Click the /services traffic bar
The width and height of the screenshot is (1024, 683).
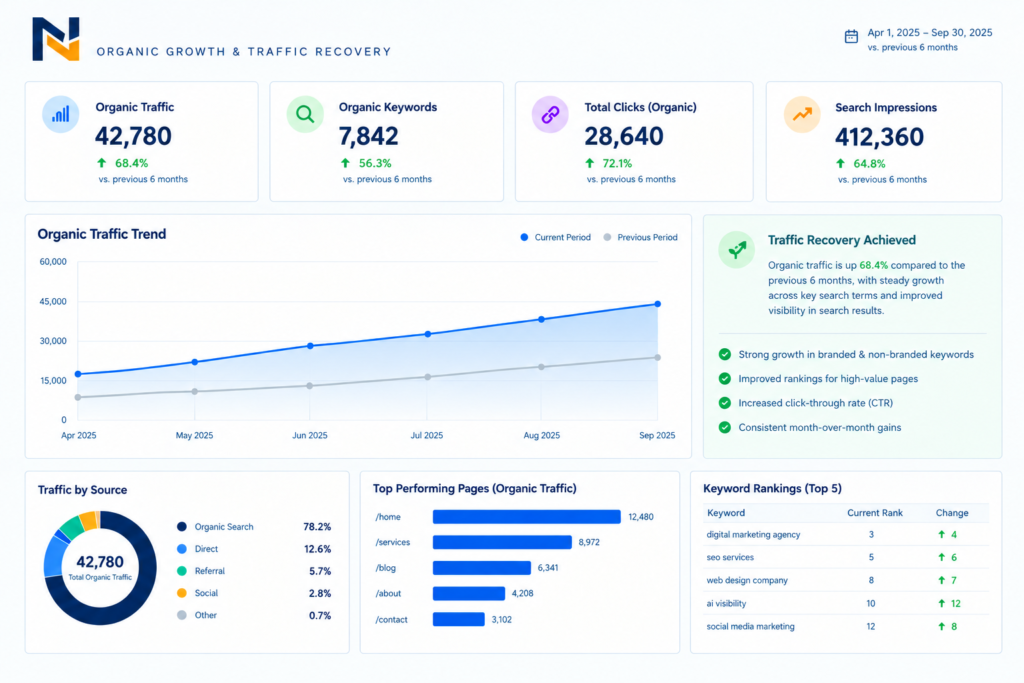[x=502, y=542]
